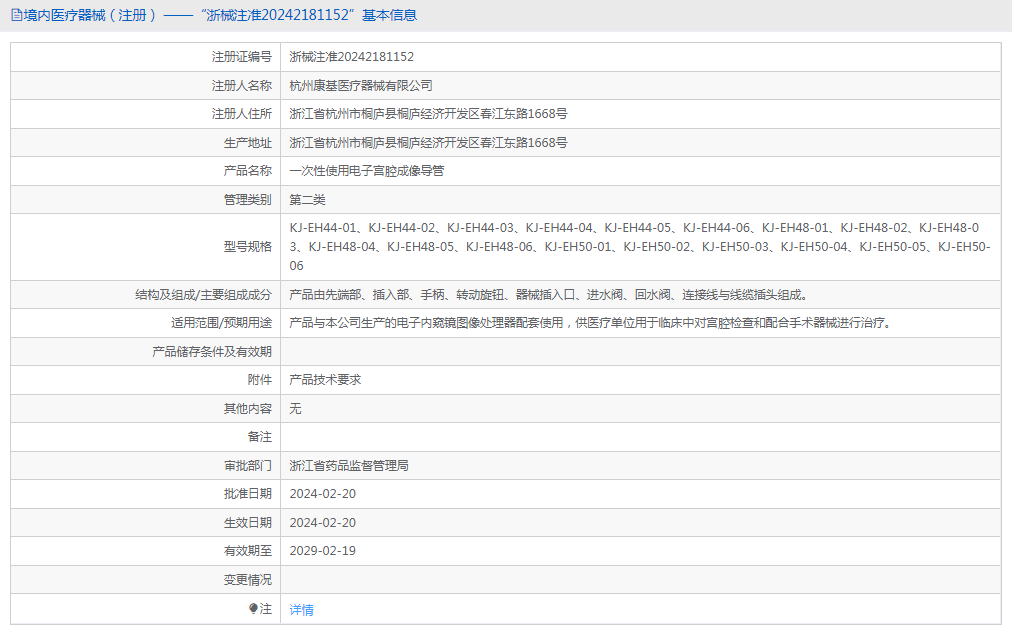Click the 结构及组成/主要组成成分 label

tap(203, 295)
